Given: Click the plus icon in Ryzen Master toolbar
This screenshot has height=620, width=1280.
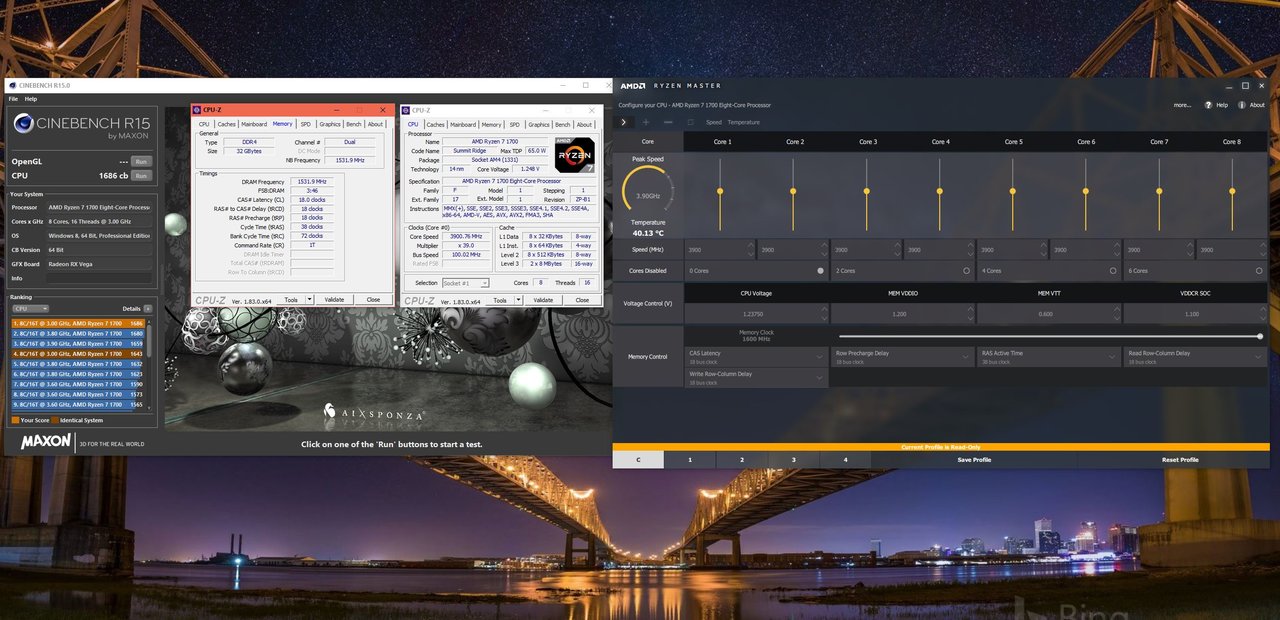Looking at the screenshot, I should point(645,122).
